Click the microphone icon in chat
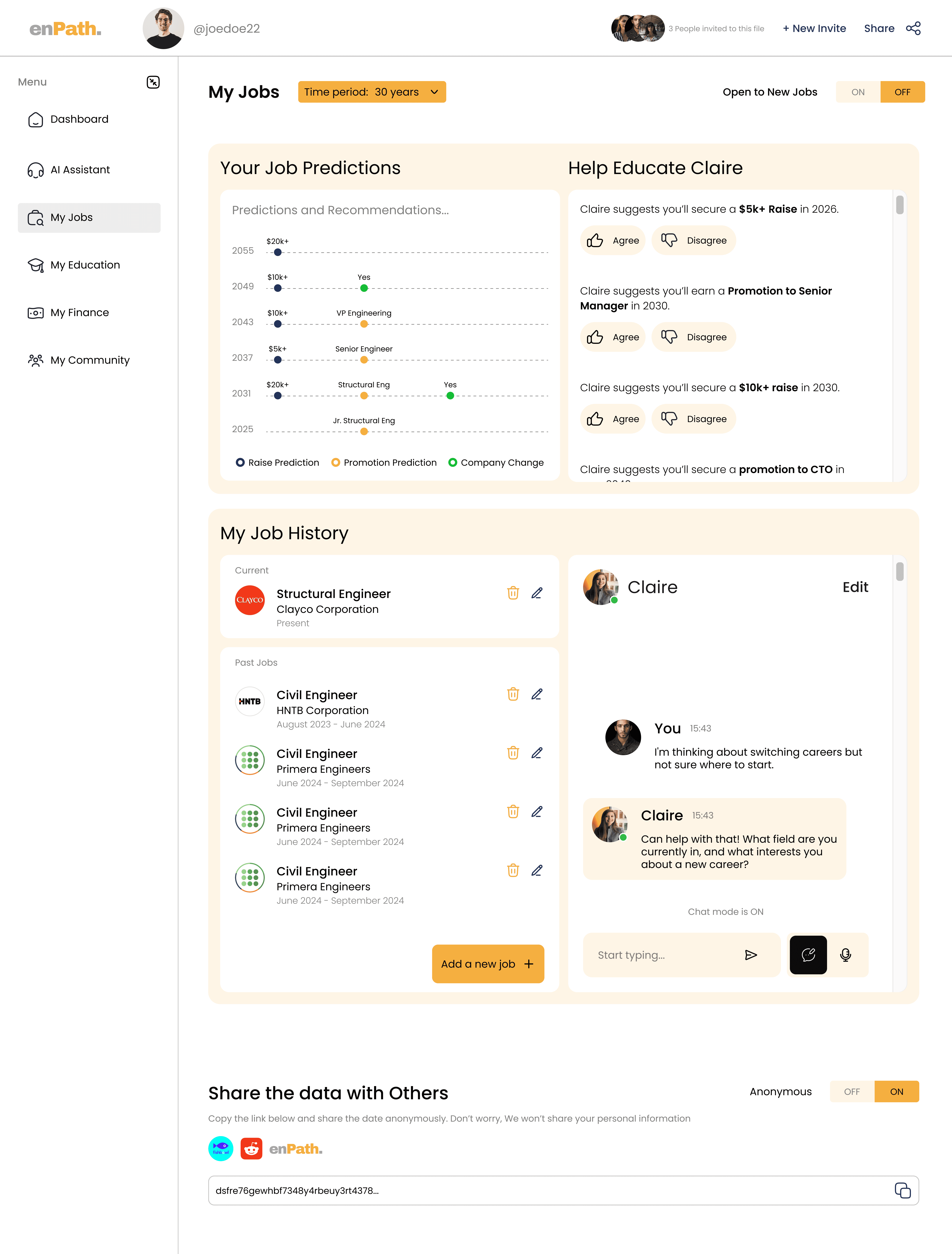 click(845, 955)
